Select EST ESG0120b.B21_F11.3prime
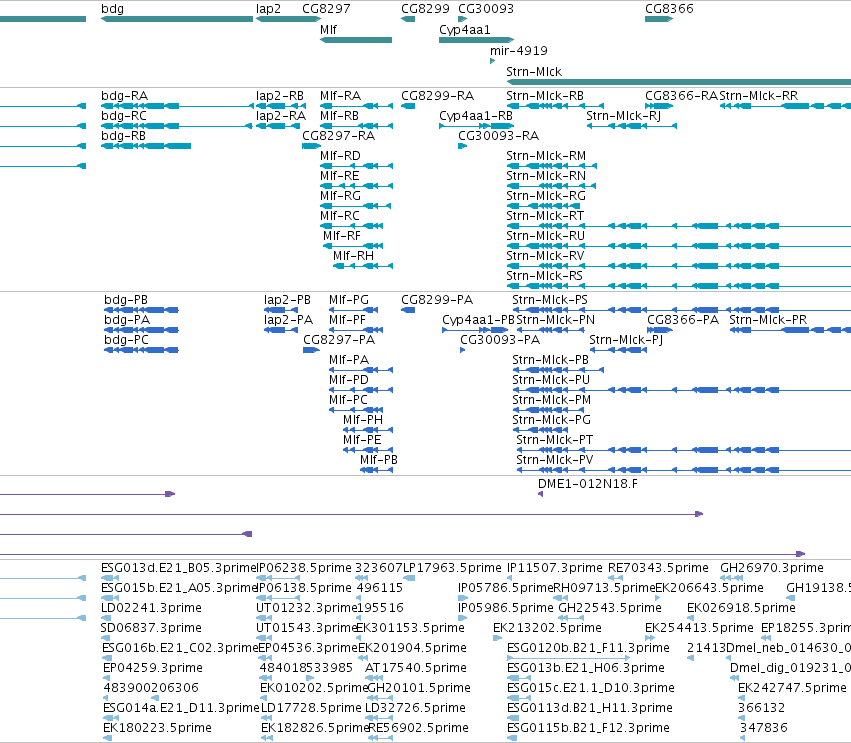This screenshot has height=743, width=851. 588,647
